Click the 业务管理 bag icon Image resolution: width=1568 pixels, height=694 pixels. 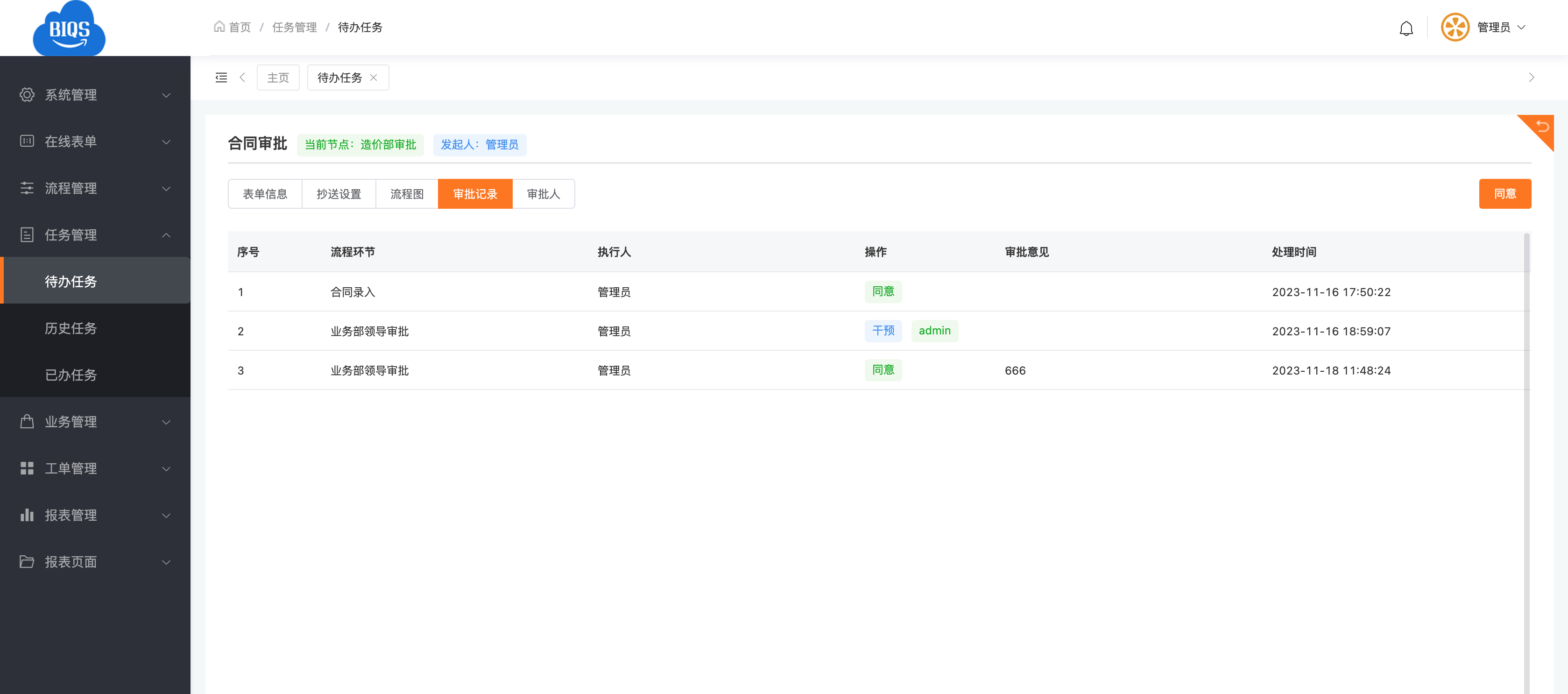pos(27,421)
